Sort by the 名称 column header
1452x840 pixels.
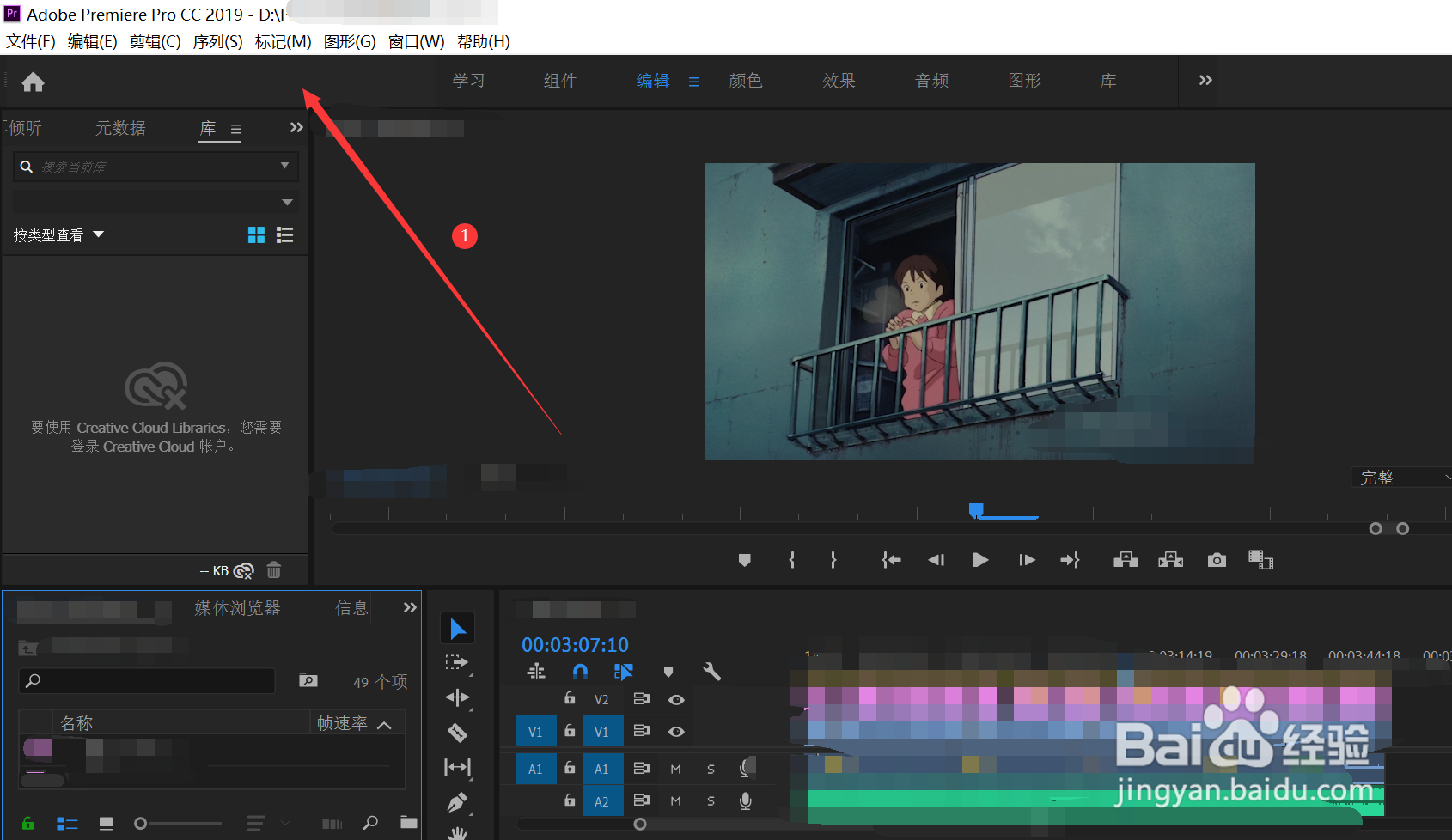76,723
